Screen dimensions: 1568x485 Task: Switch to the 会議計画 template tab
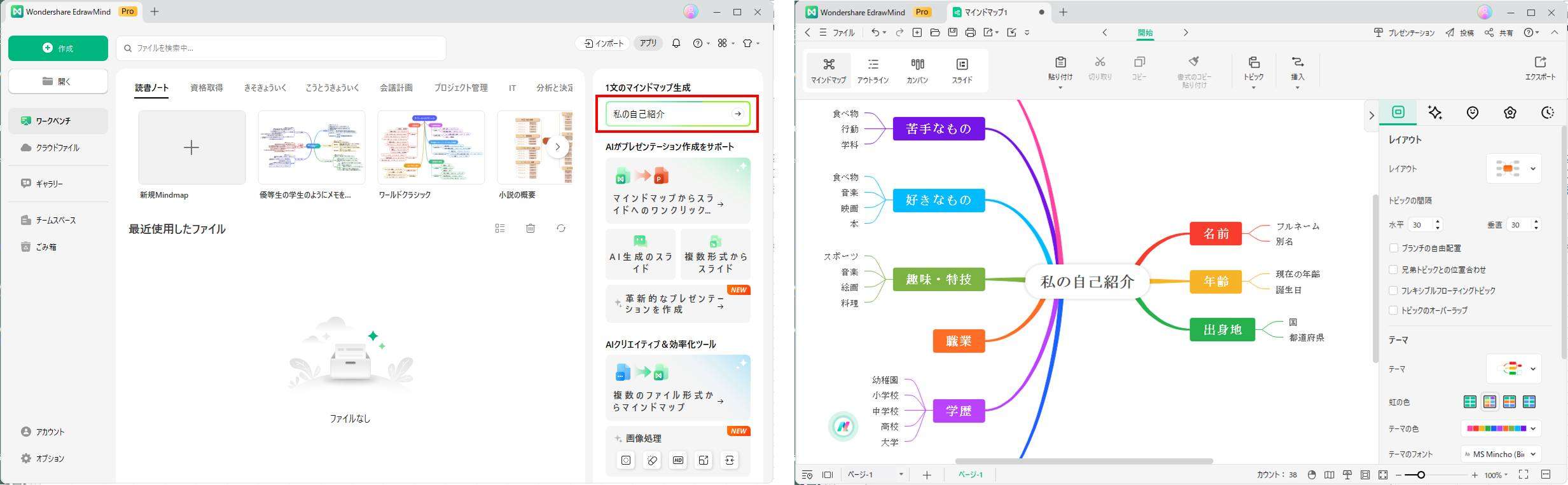pos(396,88)
